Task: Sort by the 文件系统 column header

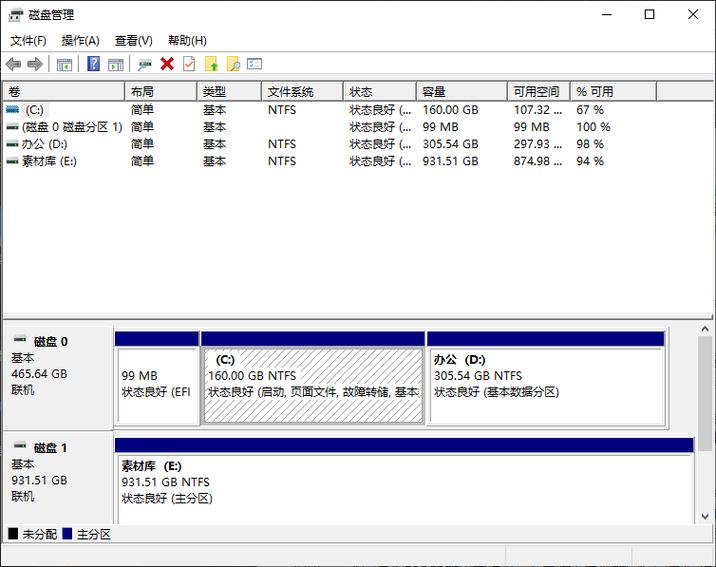Action: [x=302, y=92]
